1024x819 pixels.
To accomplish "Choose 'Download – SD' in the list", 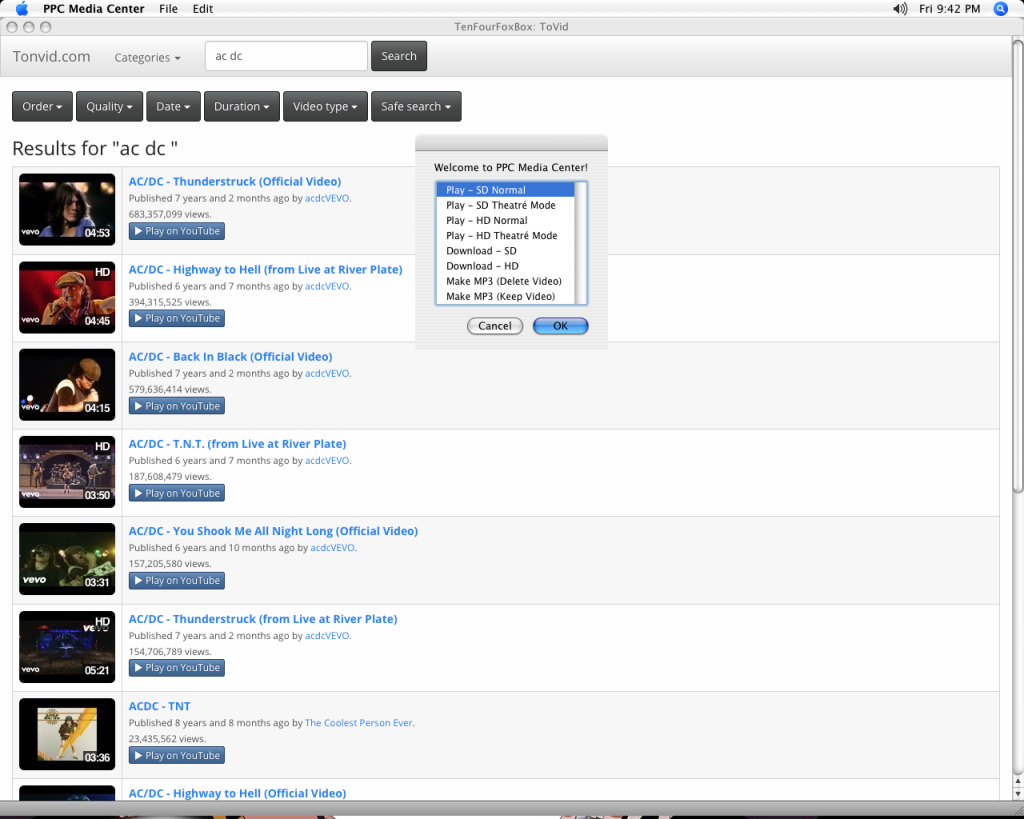I will click(x=505, y=251).
